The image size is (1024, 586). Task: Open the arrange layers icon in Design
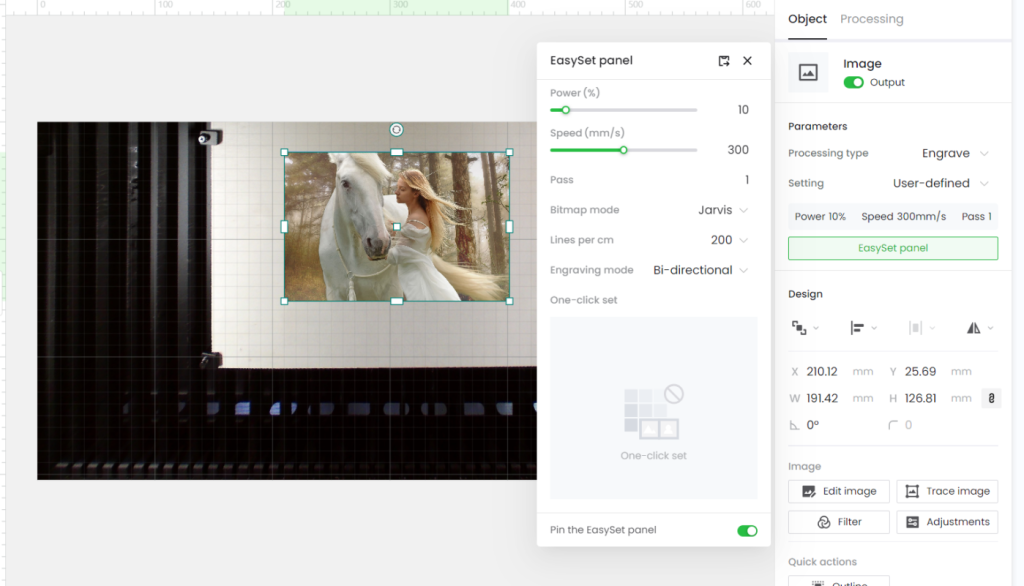(805, 328)
